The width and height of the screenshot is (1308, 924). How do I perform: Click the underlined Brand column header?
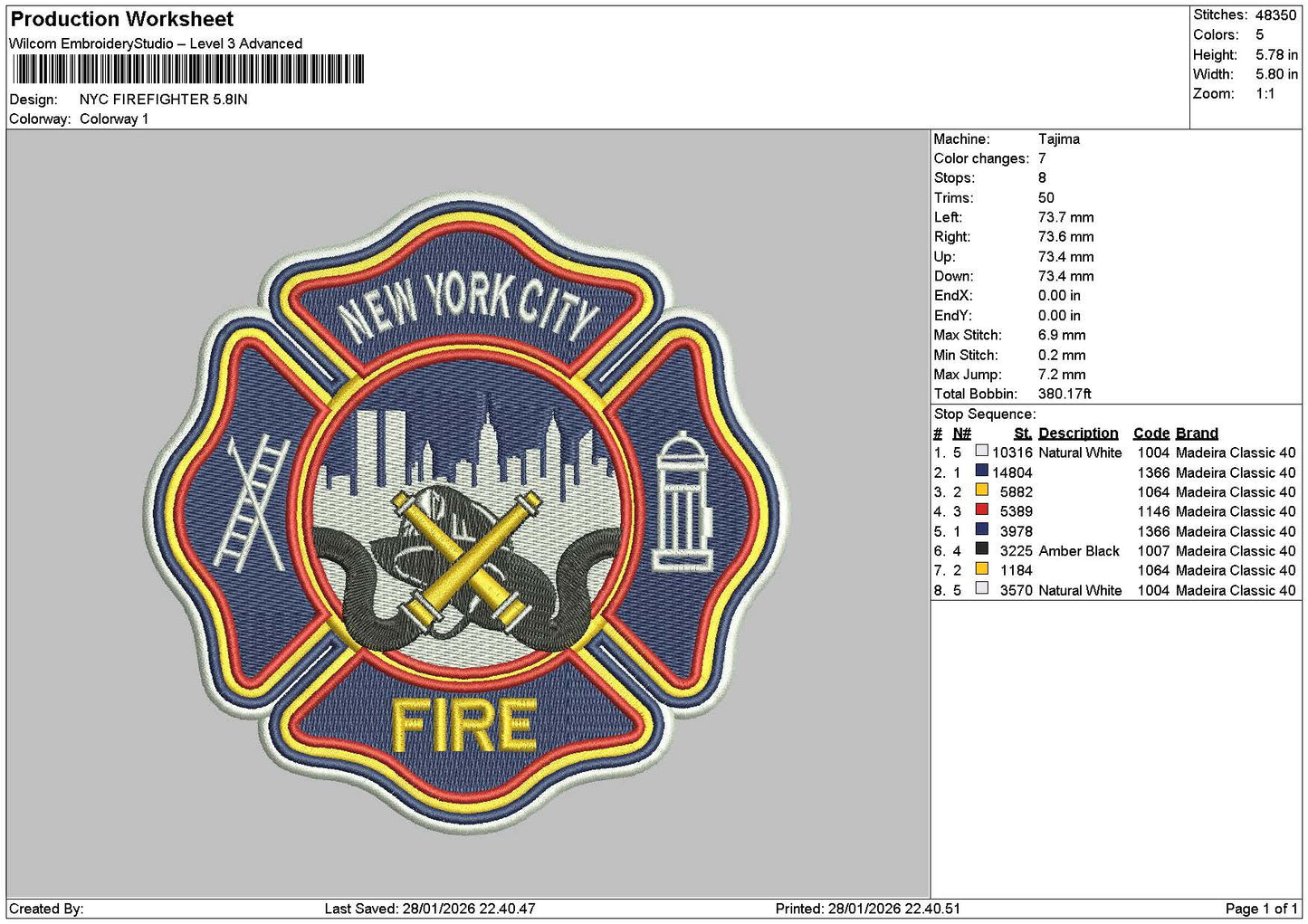point(1197,433)
